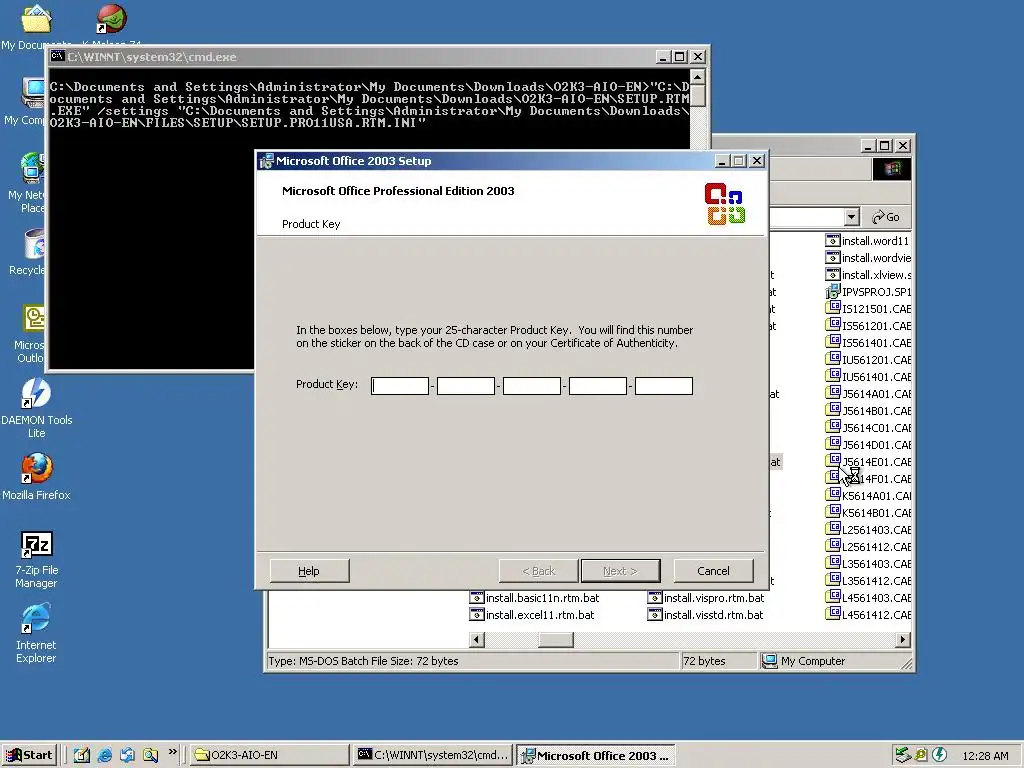Select IPVSPROJ.SP1 file in Explorer

pyautogui.click(x=868, y=292)
